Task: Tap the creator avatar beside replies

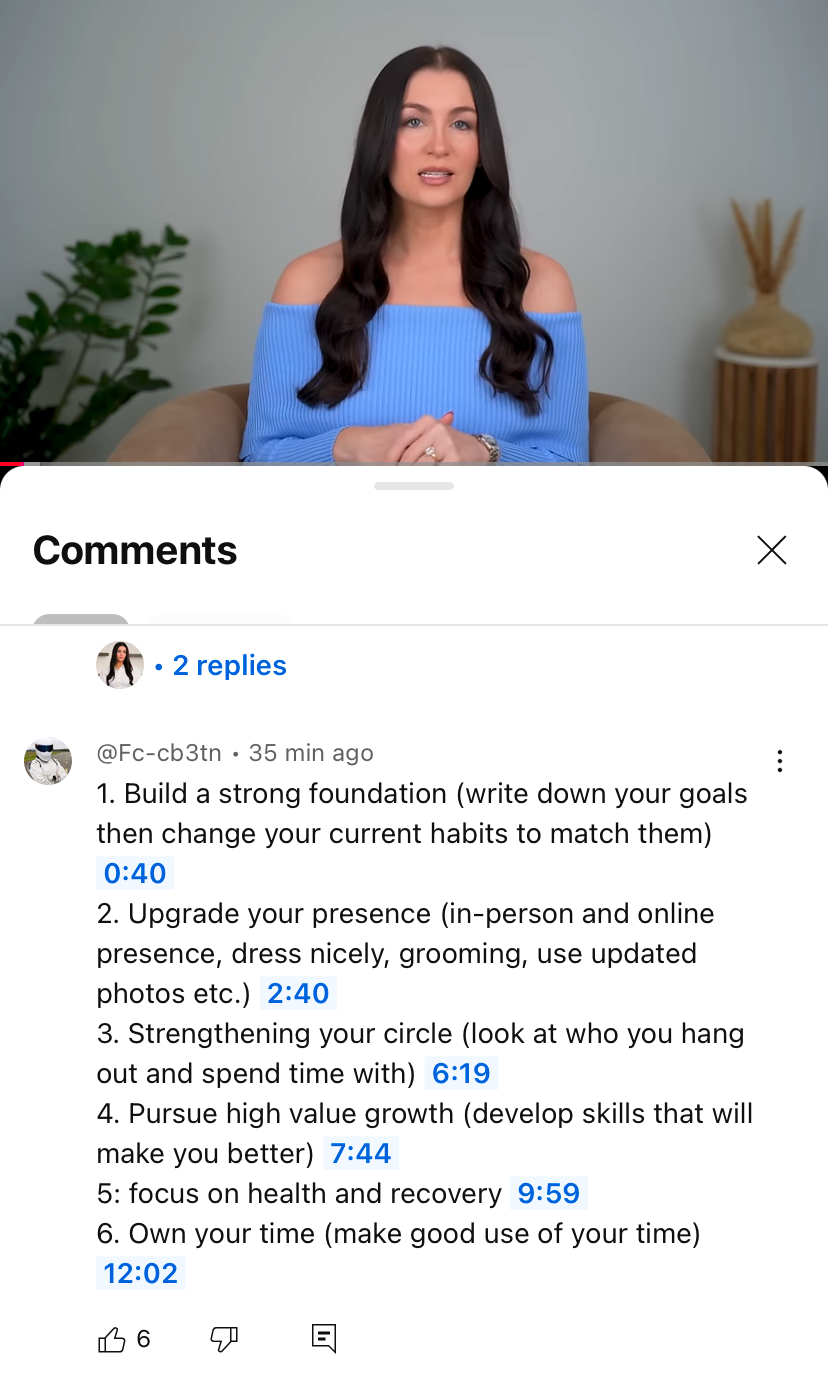Action: pyautogui.click(x=120, y=665)
